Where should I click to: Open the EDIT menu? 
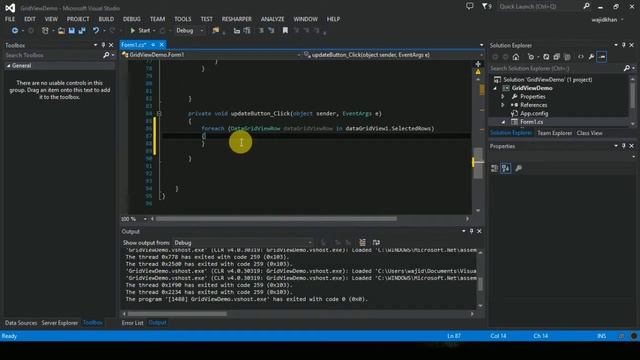tap(30, 19)
